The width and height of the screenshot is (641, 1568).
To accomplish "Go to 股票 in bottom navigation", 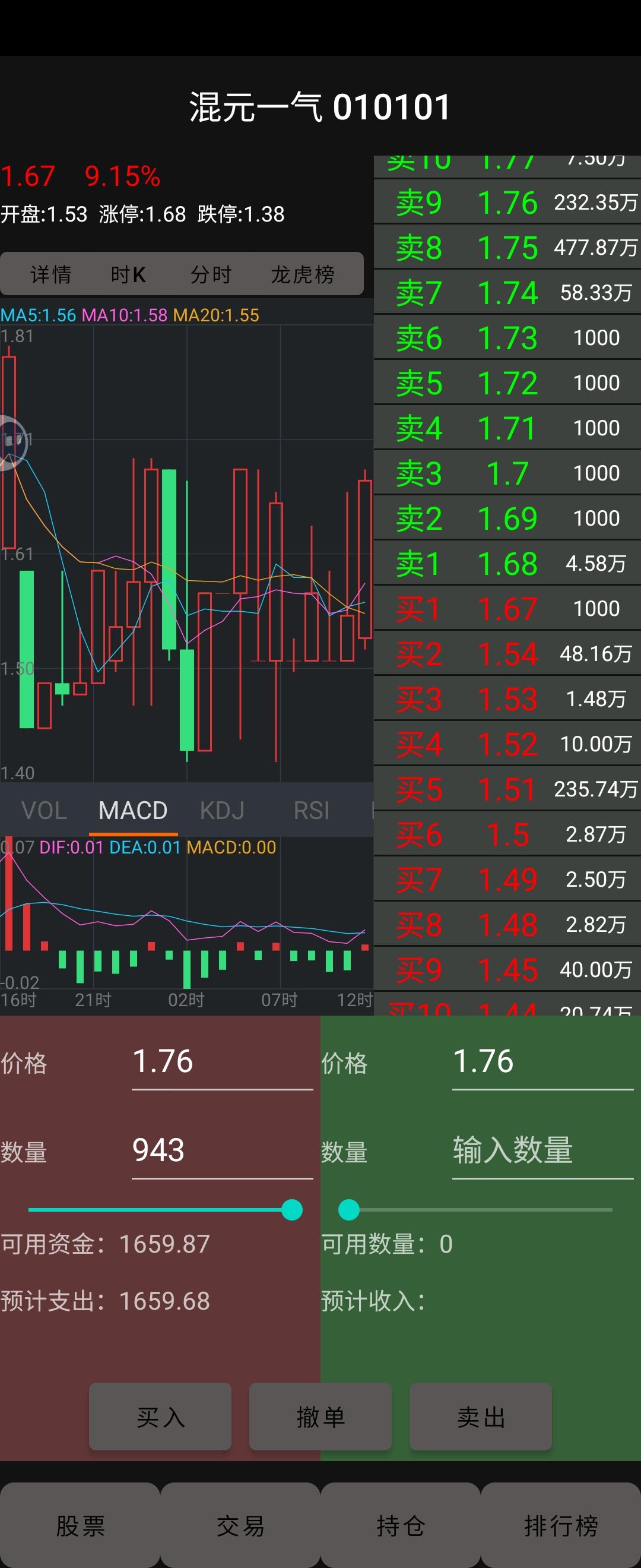I will tap(80, 1525).
